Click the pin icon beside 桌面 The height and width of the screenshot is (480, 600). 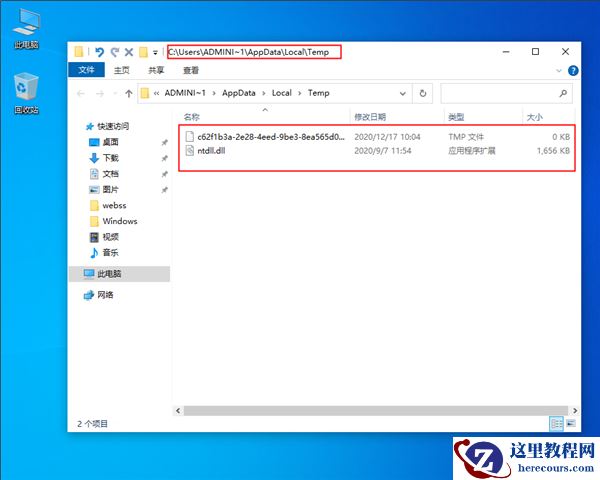(165, 142)
